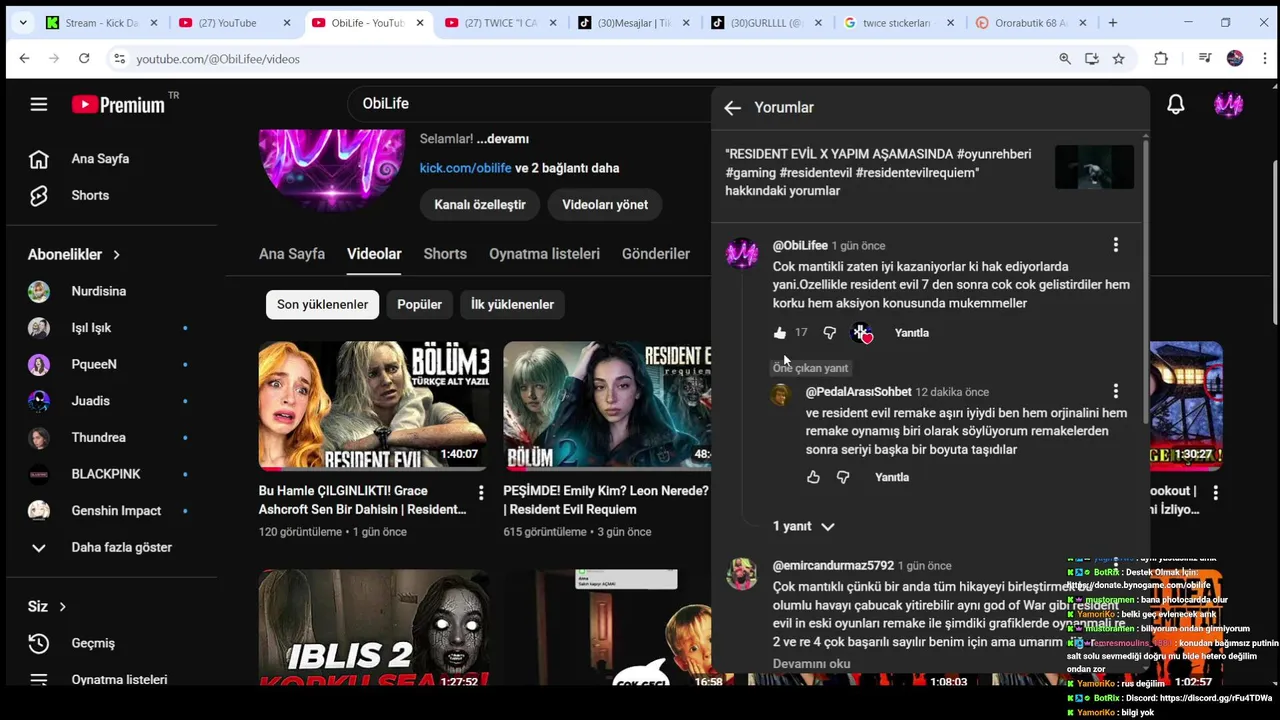
Task: Open the comments panel video thumbnail
Action: tap(1094, 167)
